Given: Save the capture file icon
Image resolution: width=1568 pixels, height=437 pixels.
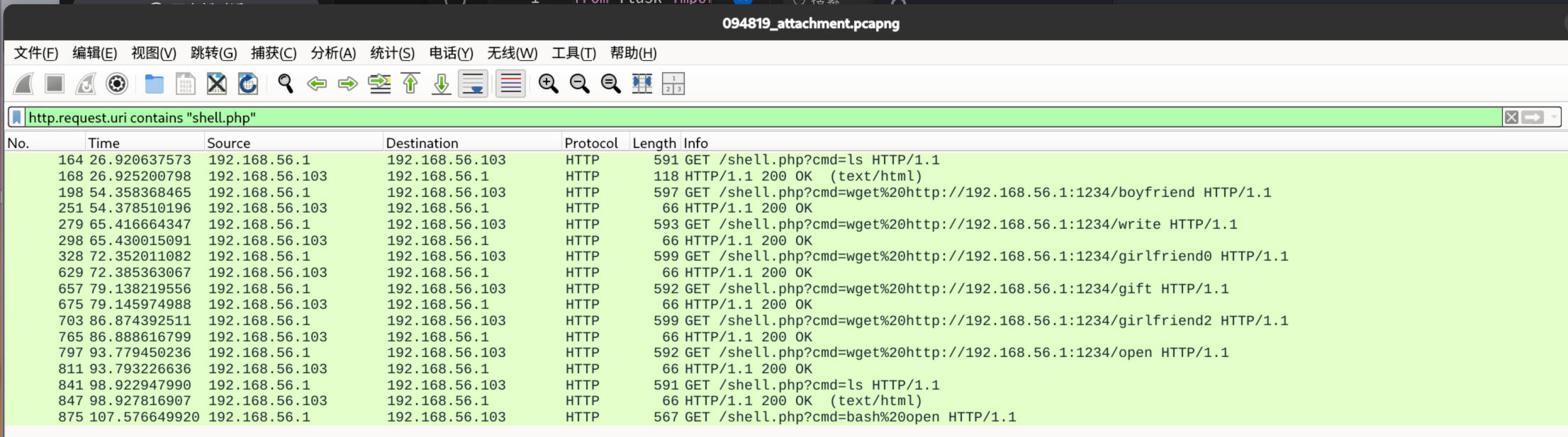Looking at the screenshot, I should (x=185, y=84).
